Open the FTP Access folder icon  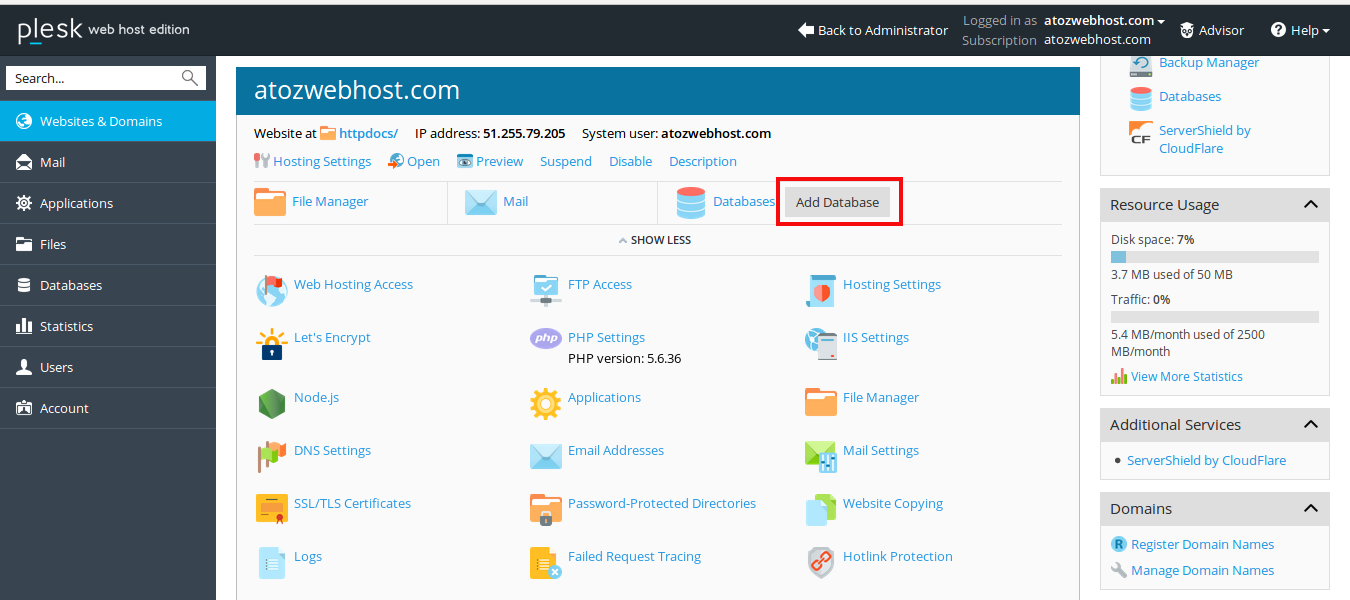pyautogui.click(x=546, y=290)
